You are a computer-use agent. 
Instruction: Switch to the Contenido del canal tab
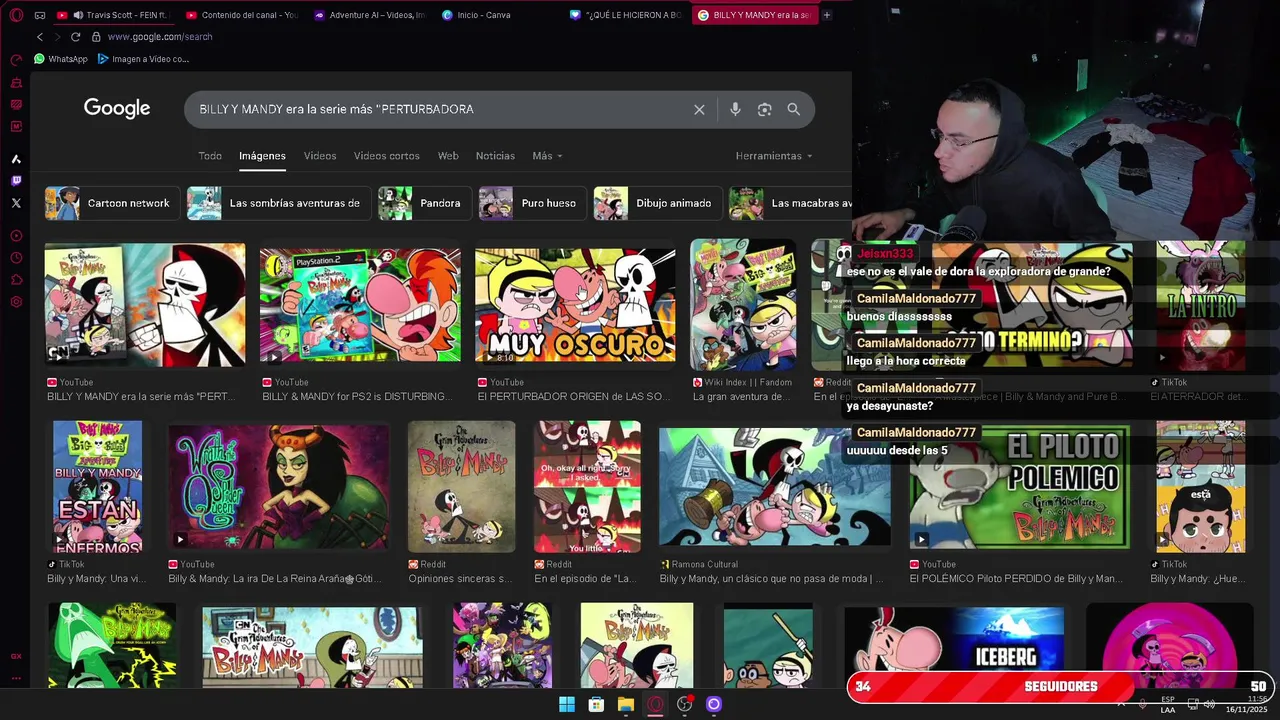click(x=241, y=15)
